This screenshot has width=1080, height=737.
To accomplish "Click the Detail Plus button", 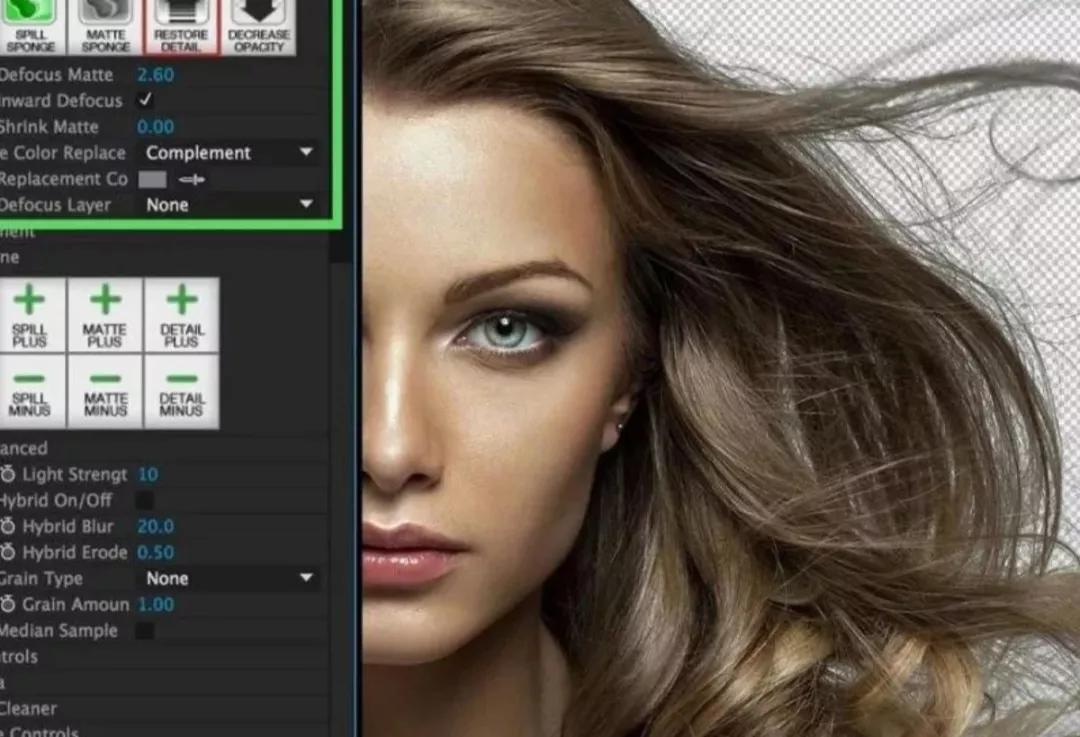I will 182,315.
